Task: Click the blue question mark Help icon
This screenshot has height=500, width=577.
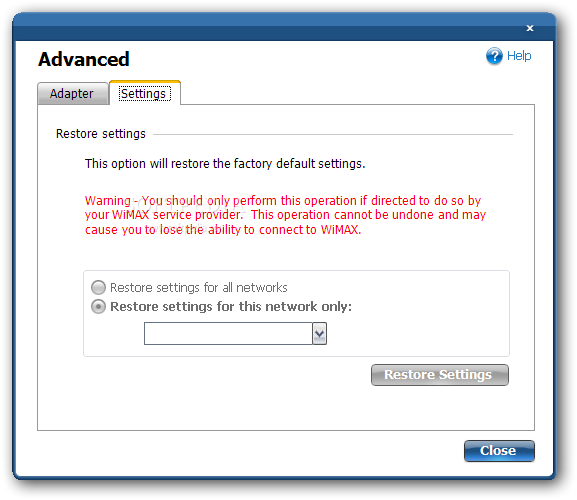Action: tap(494, 56)
